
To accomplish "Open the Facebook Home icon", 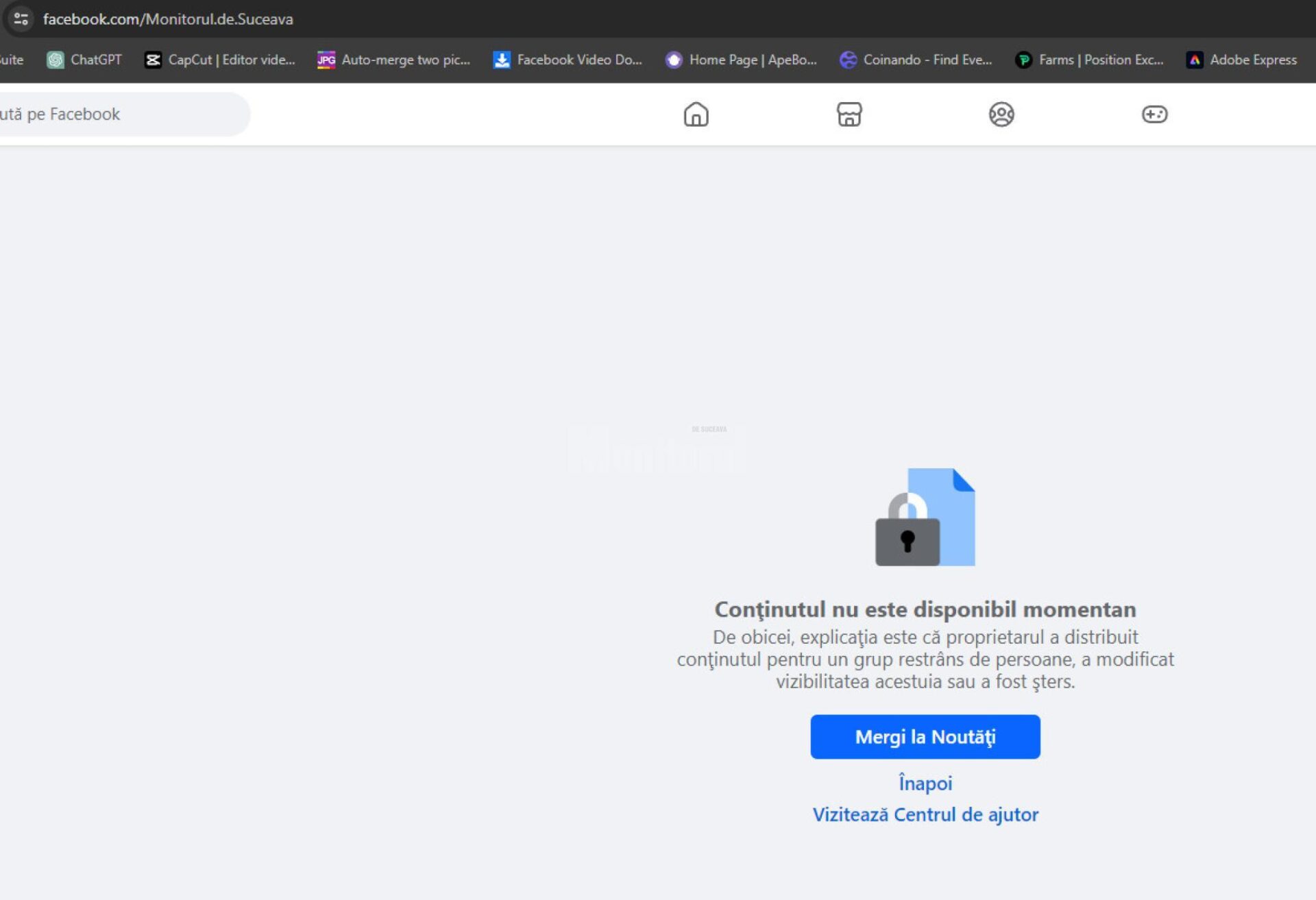I will click(x=696, y=114).
